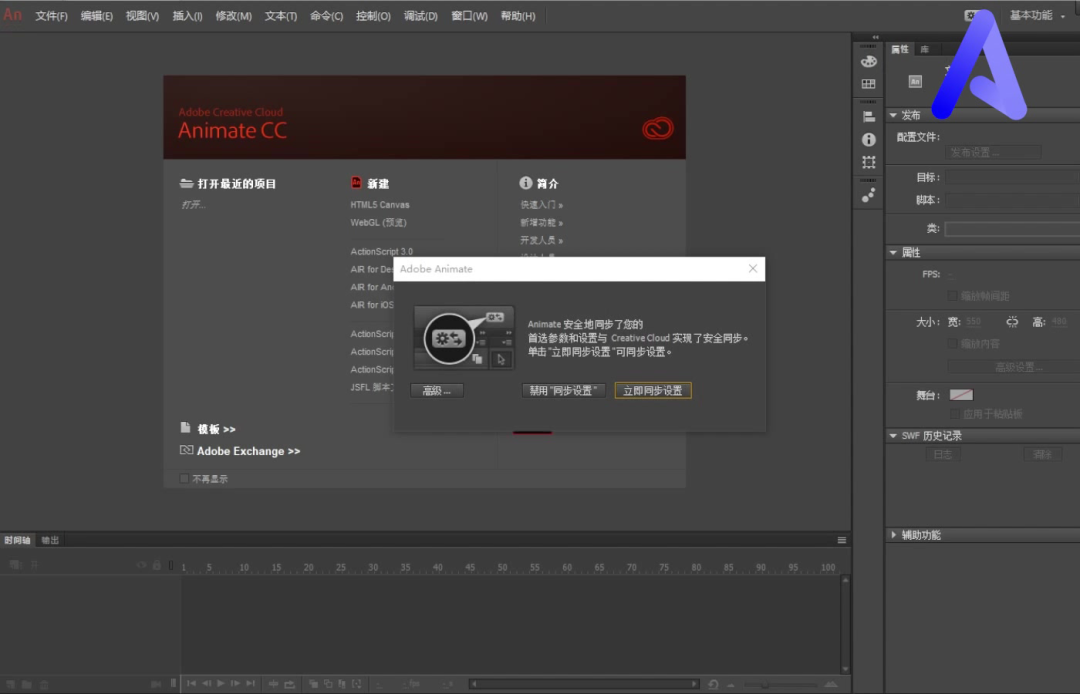Viewport: 1080px width, 694px height.
Task: Switch to the 库 tab
Action: (x=924, y=49)
